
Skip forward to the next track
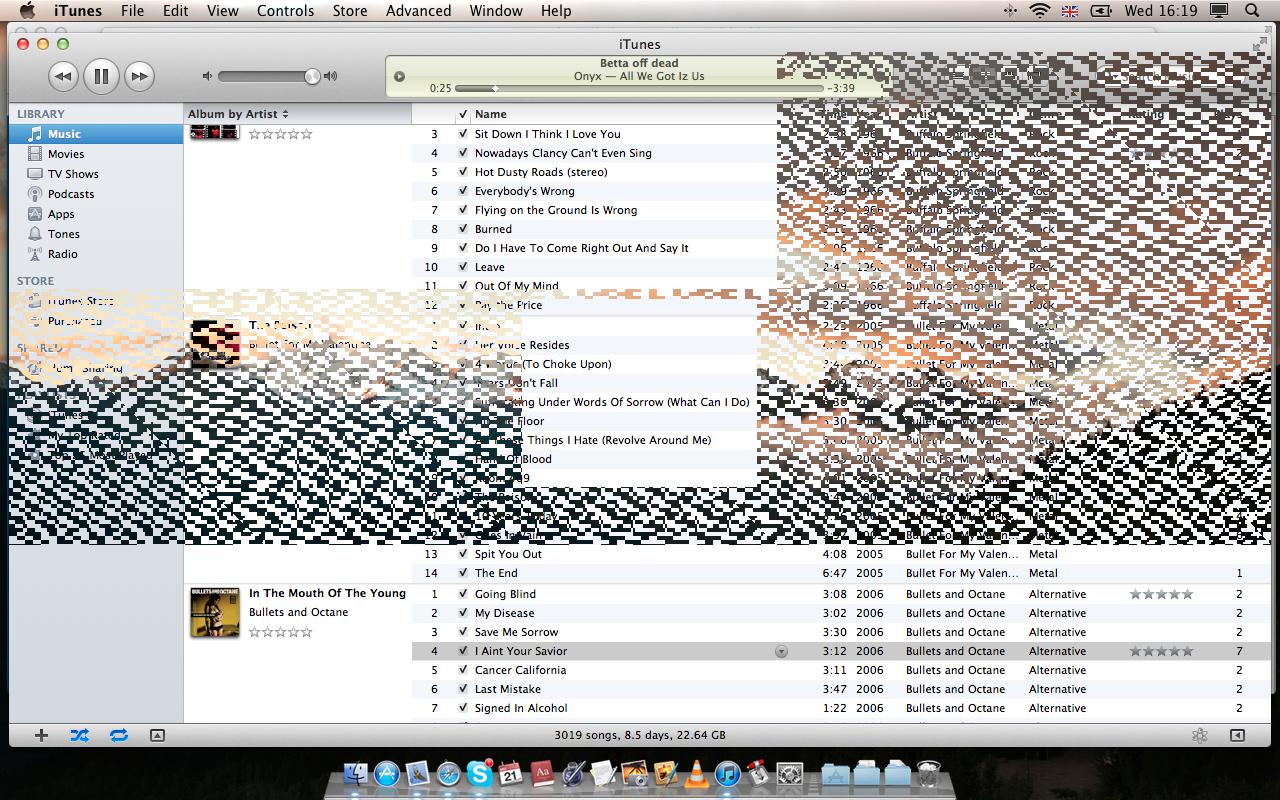(x=139, y=76)
